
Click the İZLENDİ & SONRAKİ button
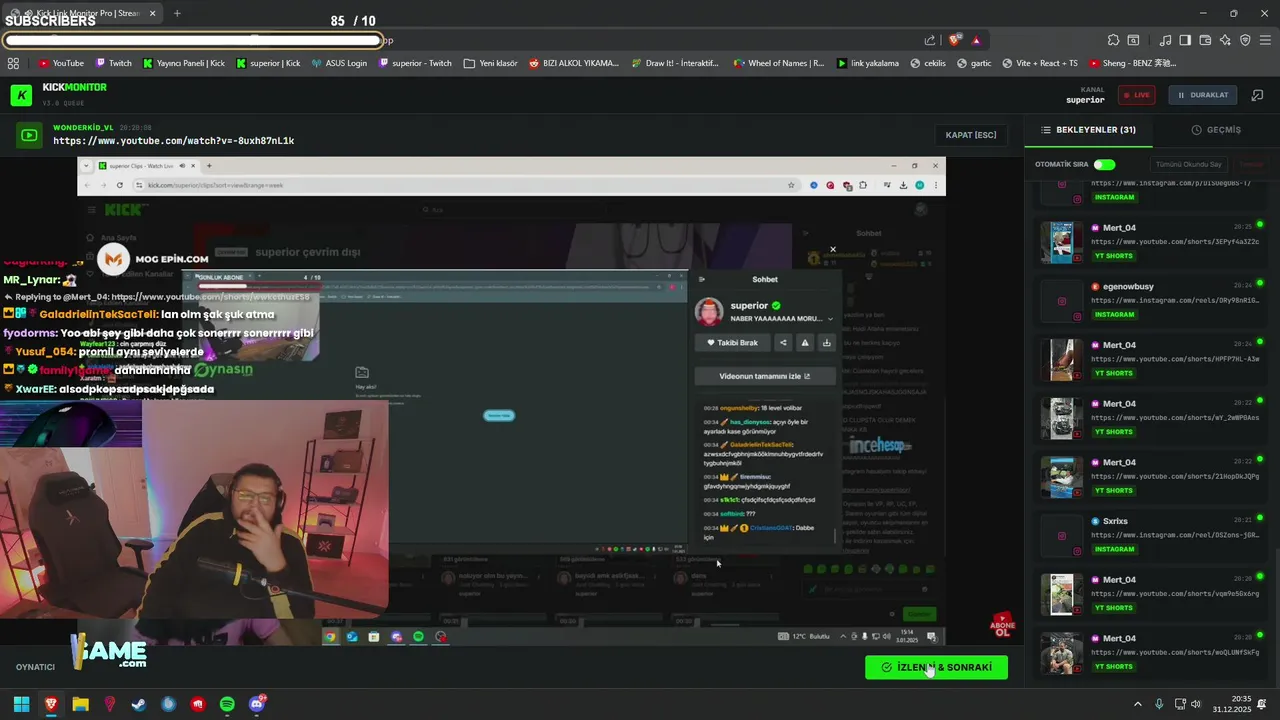(x=936, y=667)
